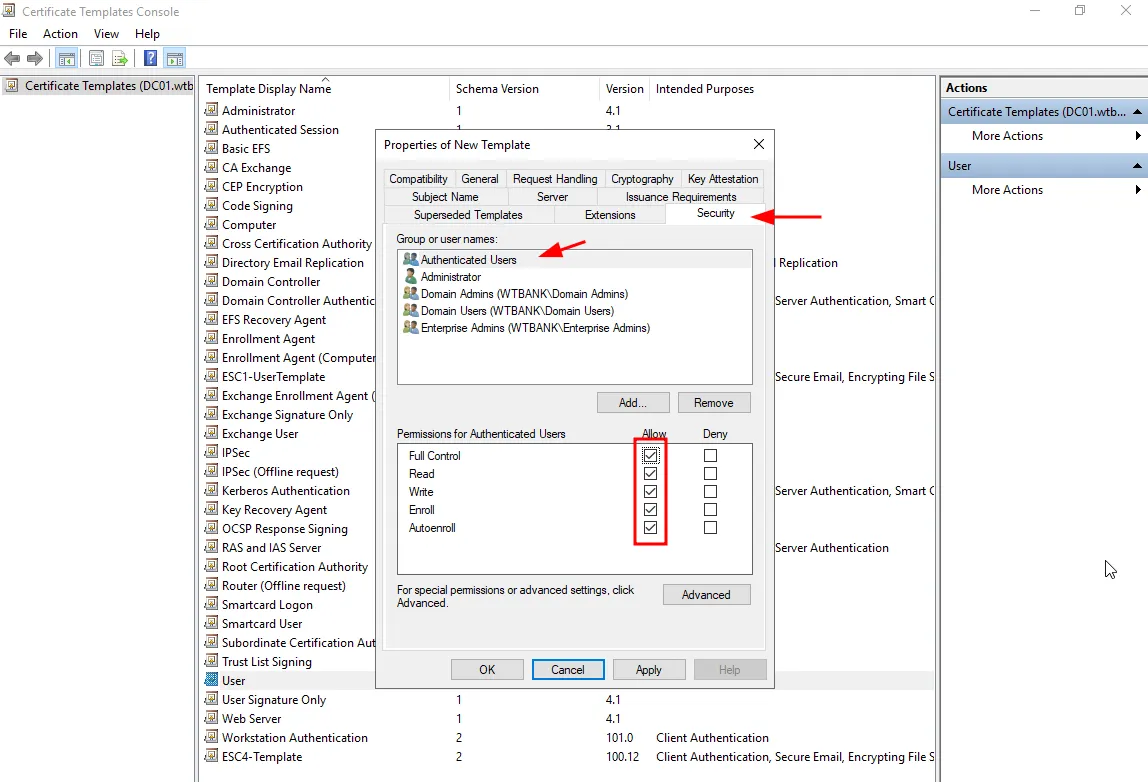This screenshot has height=782, width=1148.
Task: Select the ESC4-Template certificate icon
Action: [211, 757]
